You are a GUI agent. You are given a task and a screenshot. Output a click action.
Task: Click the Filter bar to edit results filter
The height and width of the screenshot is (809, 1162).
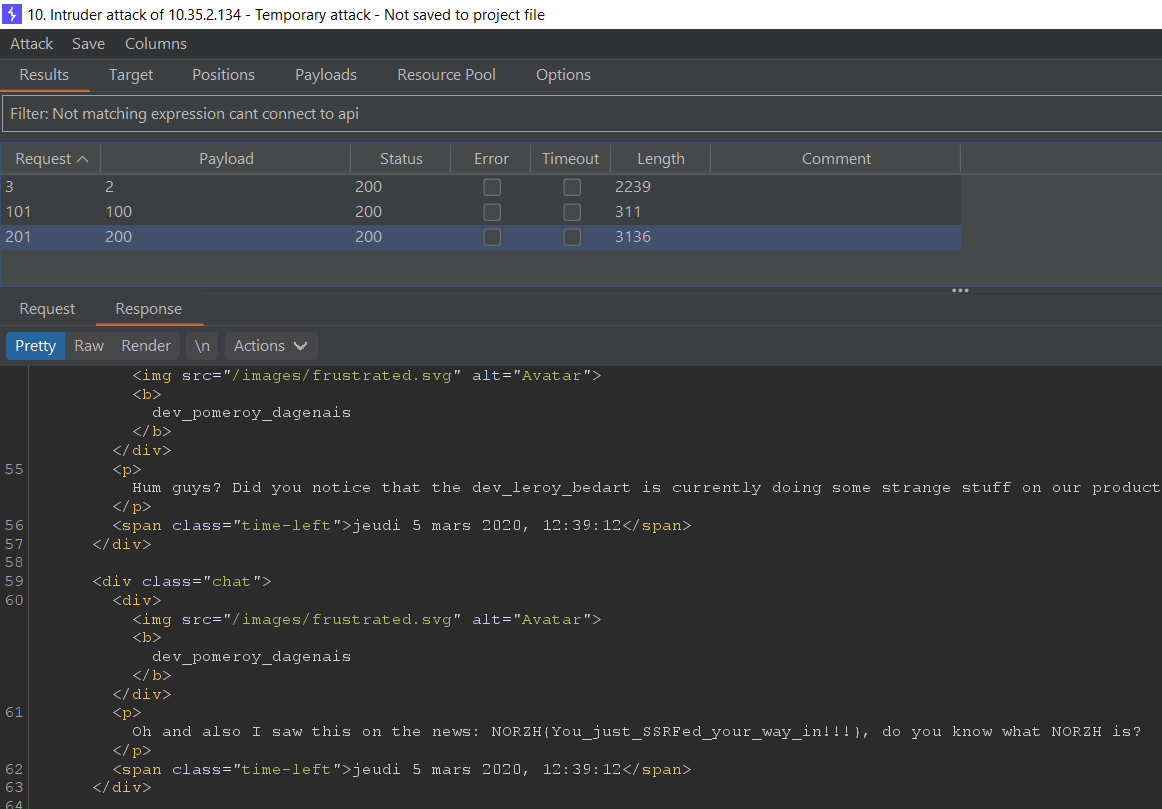(582, 113)
